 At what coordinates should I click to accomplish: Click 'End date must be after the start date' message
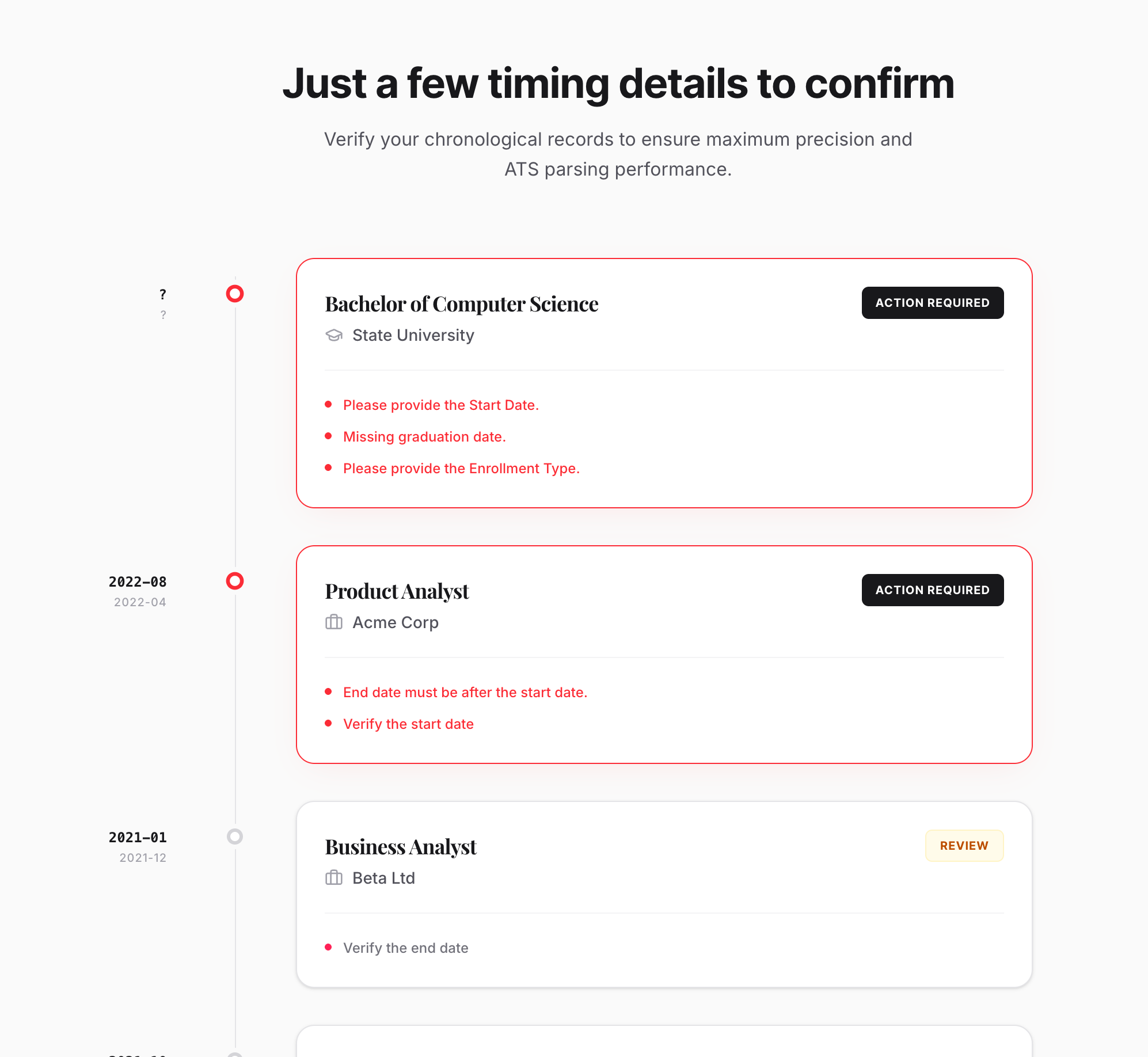[465, 693]
